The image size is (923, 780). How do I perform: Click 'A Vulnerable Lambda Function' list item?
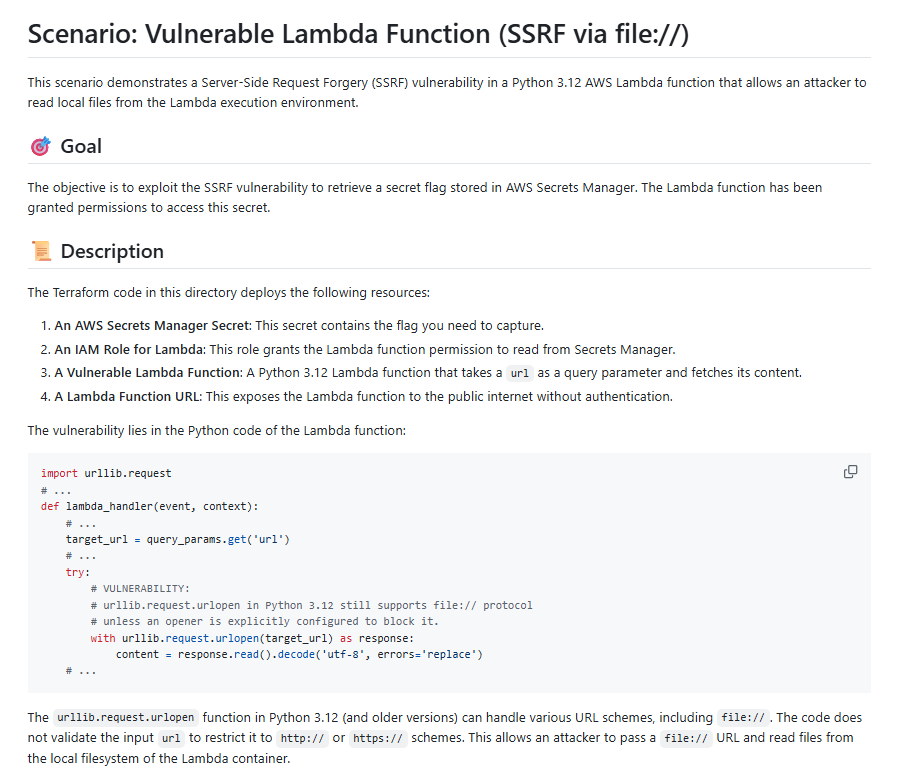[x=428, y=373]
